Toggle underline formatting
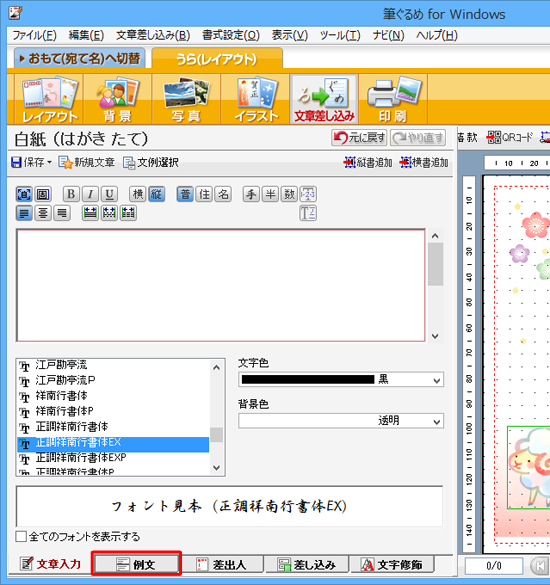 [x=109, y=194]
